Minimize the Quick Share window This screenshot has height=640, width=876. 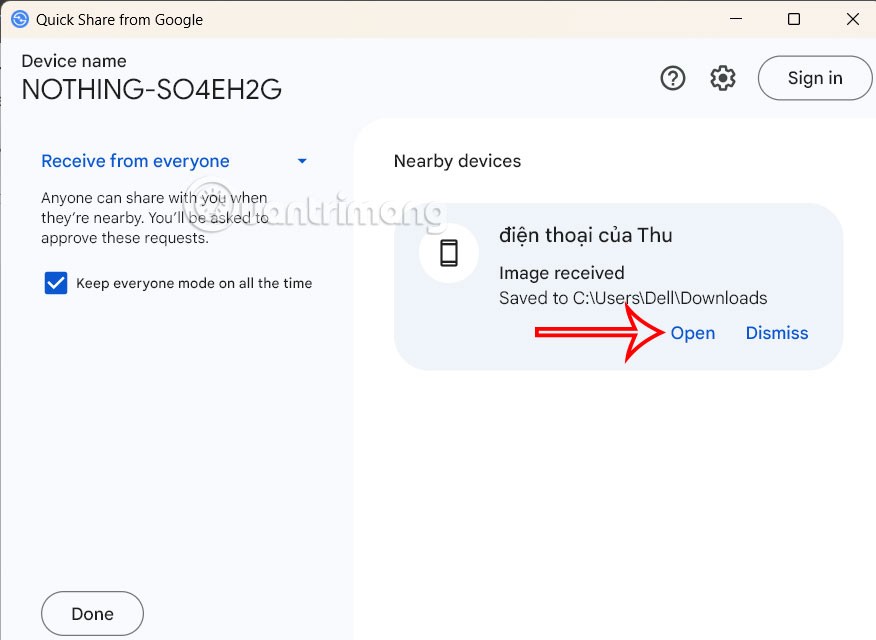point(736,19)
